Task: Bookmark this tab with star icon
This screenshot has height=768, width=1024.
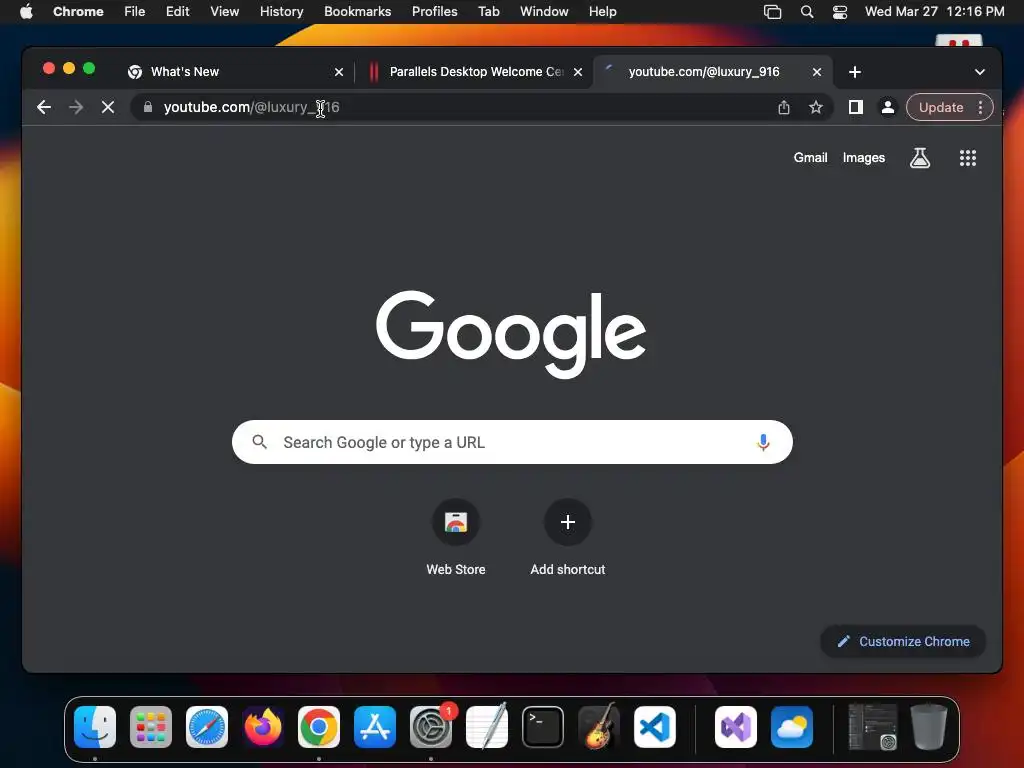Action: point(816,107)
